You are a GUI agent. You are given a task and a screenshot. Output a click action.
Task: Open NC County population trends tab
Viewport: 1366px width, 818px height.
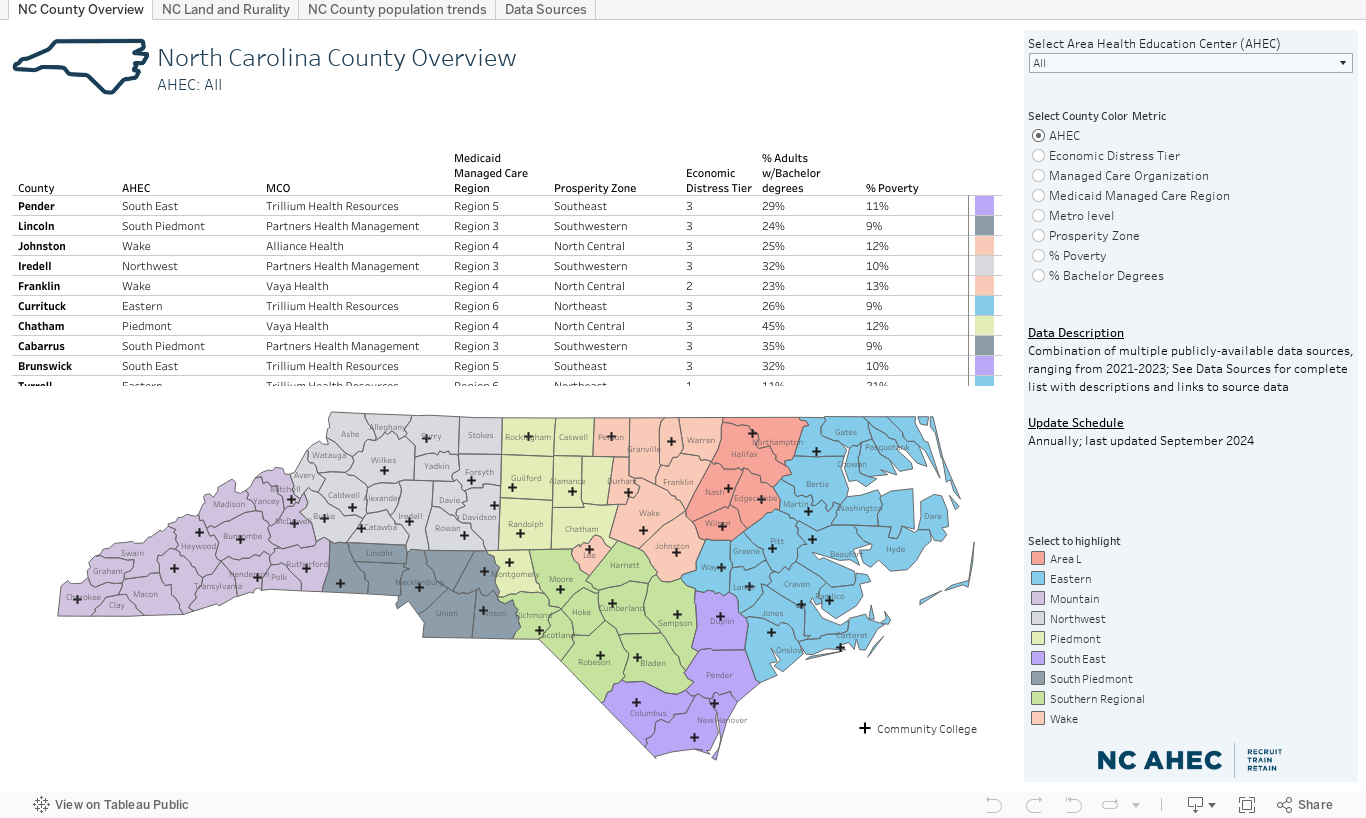[397, 10]
